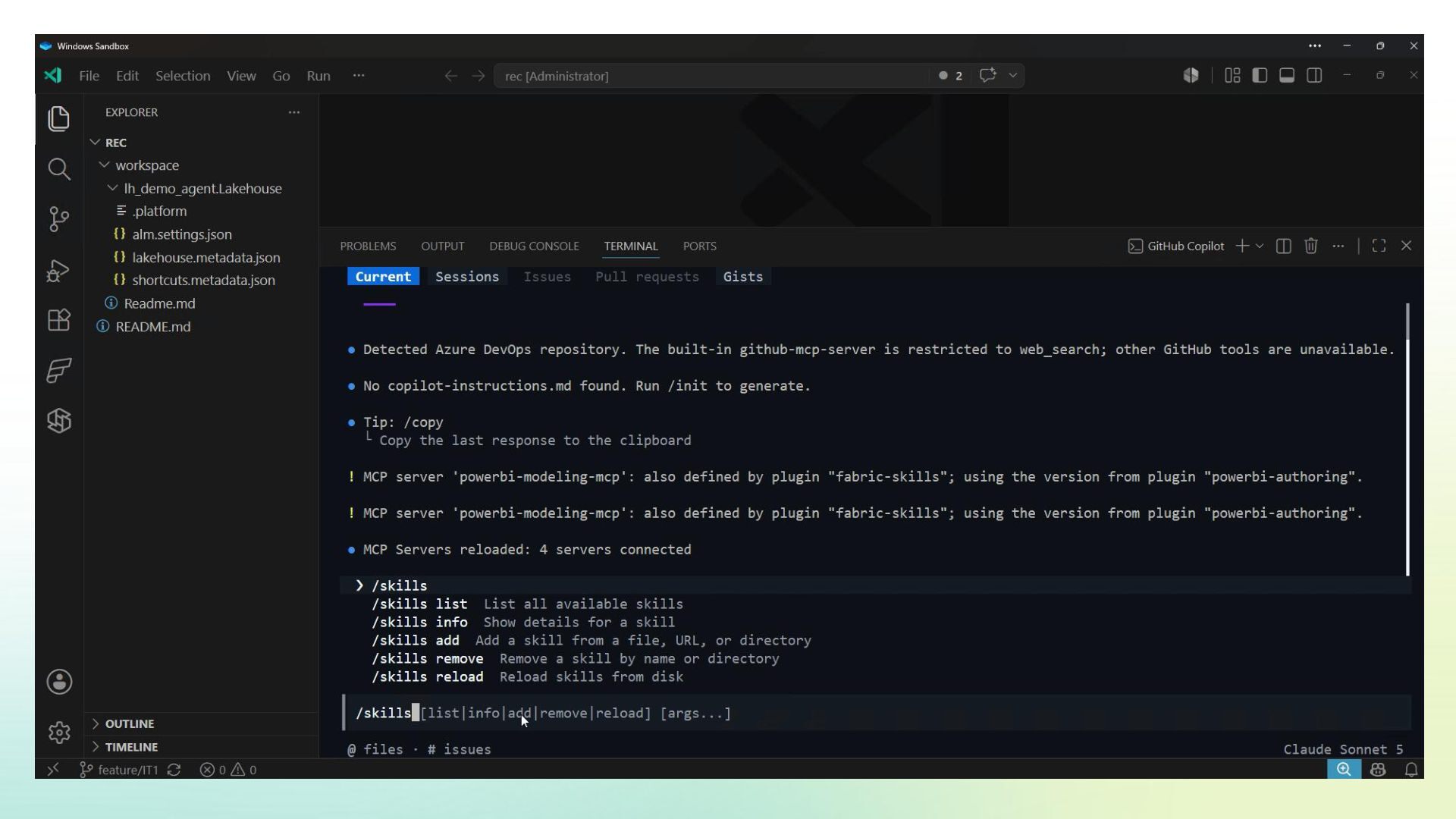The height and width of the screenshot is (819, 1456).
Task: Kill terminal with the trash icon
Action: 1310,246
